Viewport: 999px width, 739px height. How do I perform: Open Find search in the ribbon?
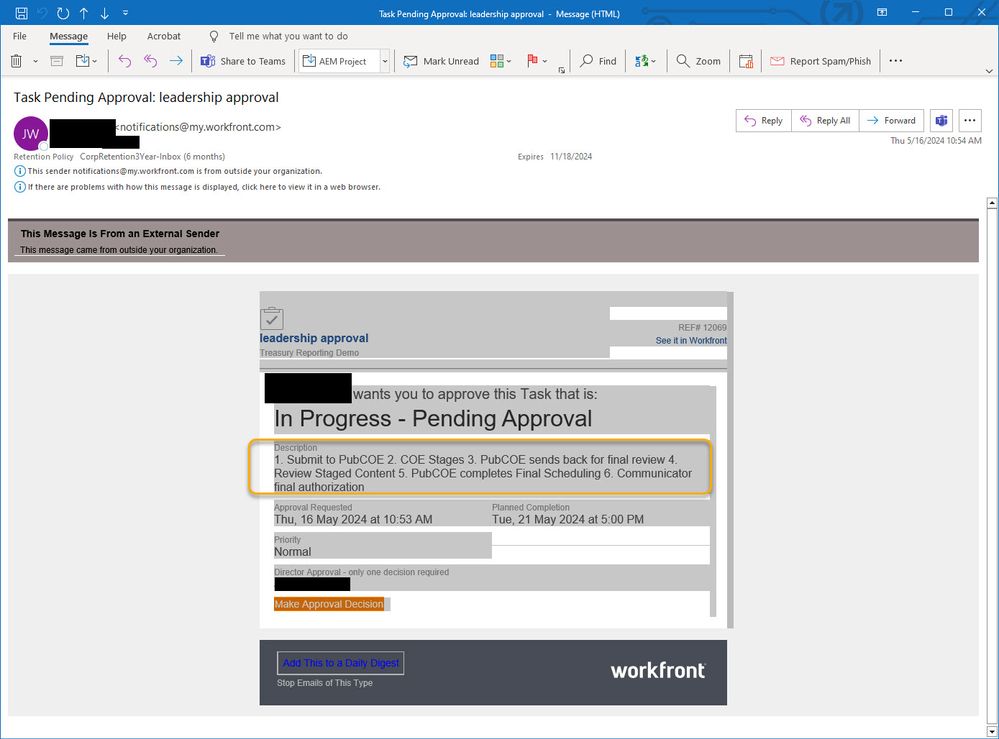click(598, 61)
